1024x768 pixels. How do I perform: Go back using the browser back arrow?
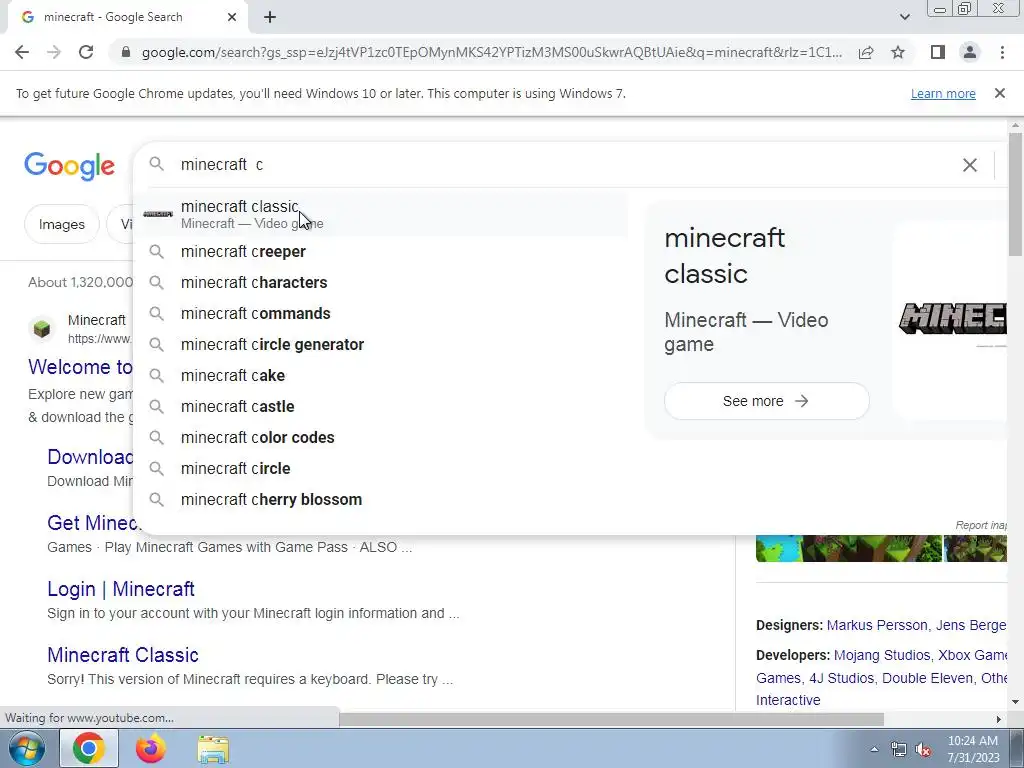tap(22, 52)
